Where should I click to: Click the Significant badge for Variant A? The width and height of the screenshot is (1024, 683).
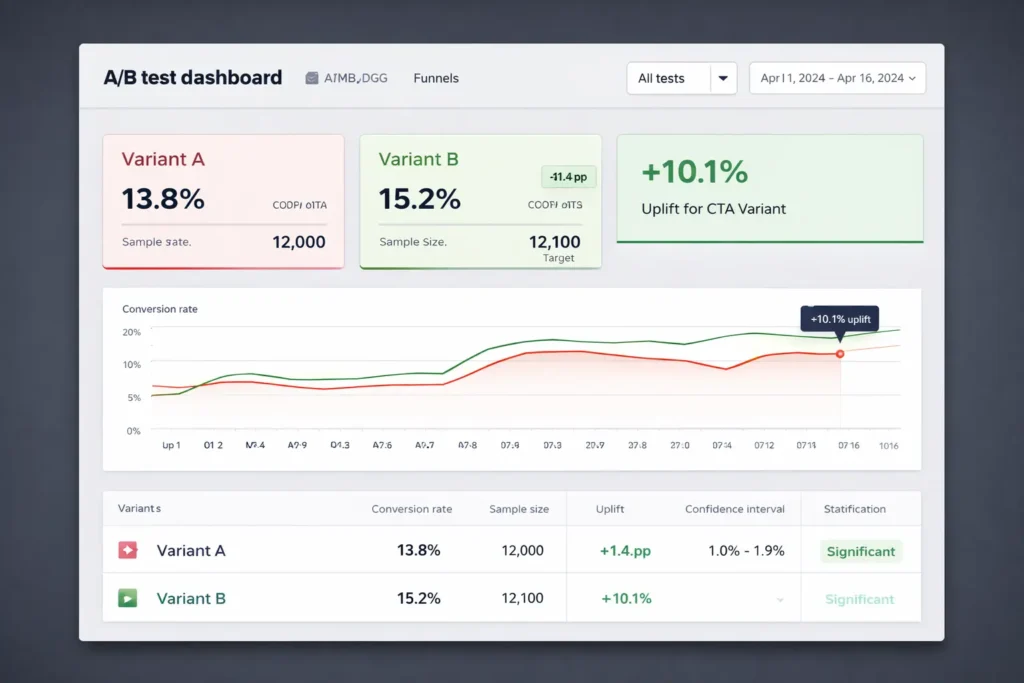859,551
